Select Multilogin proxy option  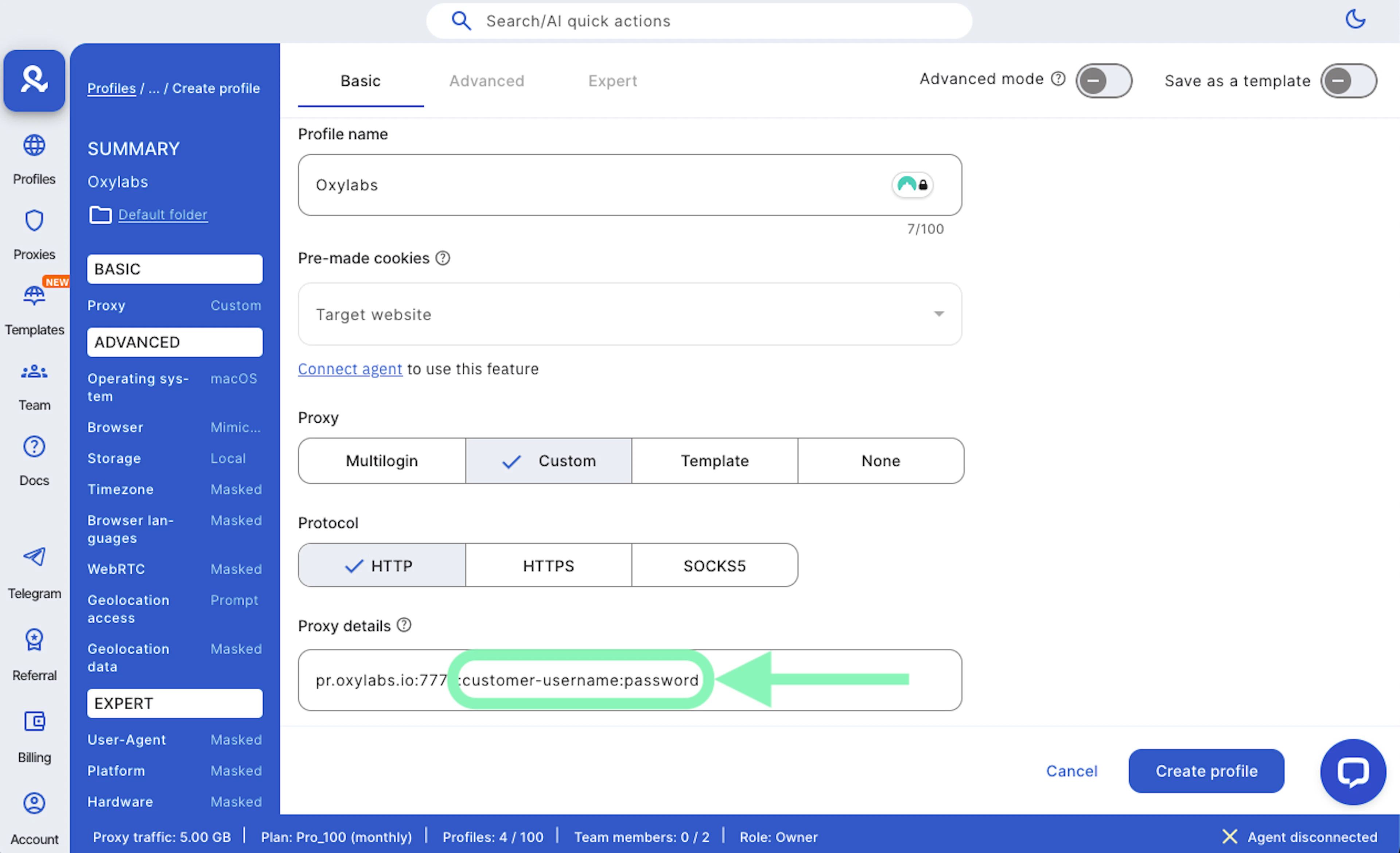click(382, 461)
